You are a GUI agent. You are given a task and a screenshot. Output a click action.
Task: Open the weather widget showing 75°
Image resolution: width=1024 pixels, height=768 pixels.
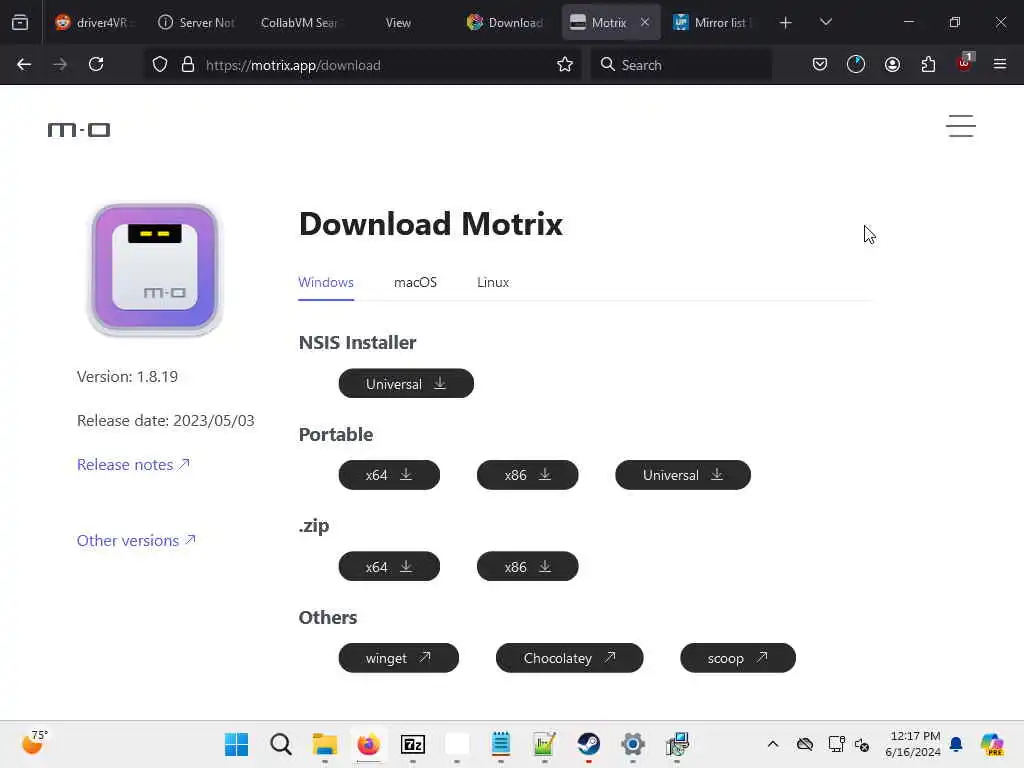tap(34, 743)
